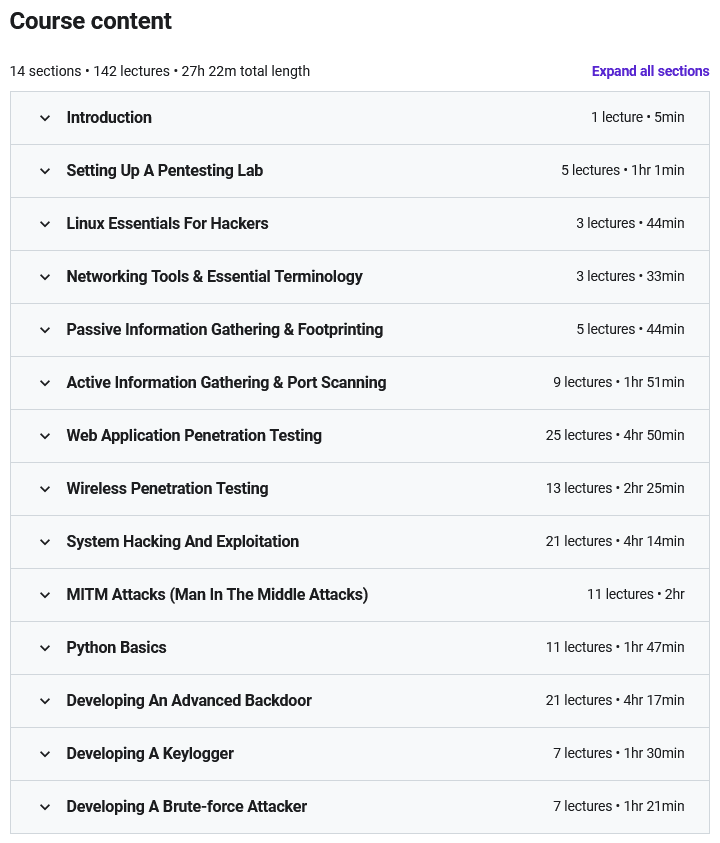The height and width of the screenshot is (843, 720).
Task: Click Developing An Advanced Backdoor title
Action: pyautogui.click(x=189, y=701)
